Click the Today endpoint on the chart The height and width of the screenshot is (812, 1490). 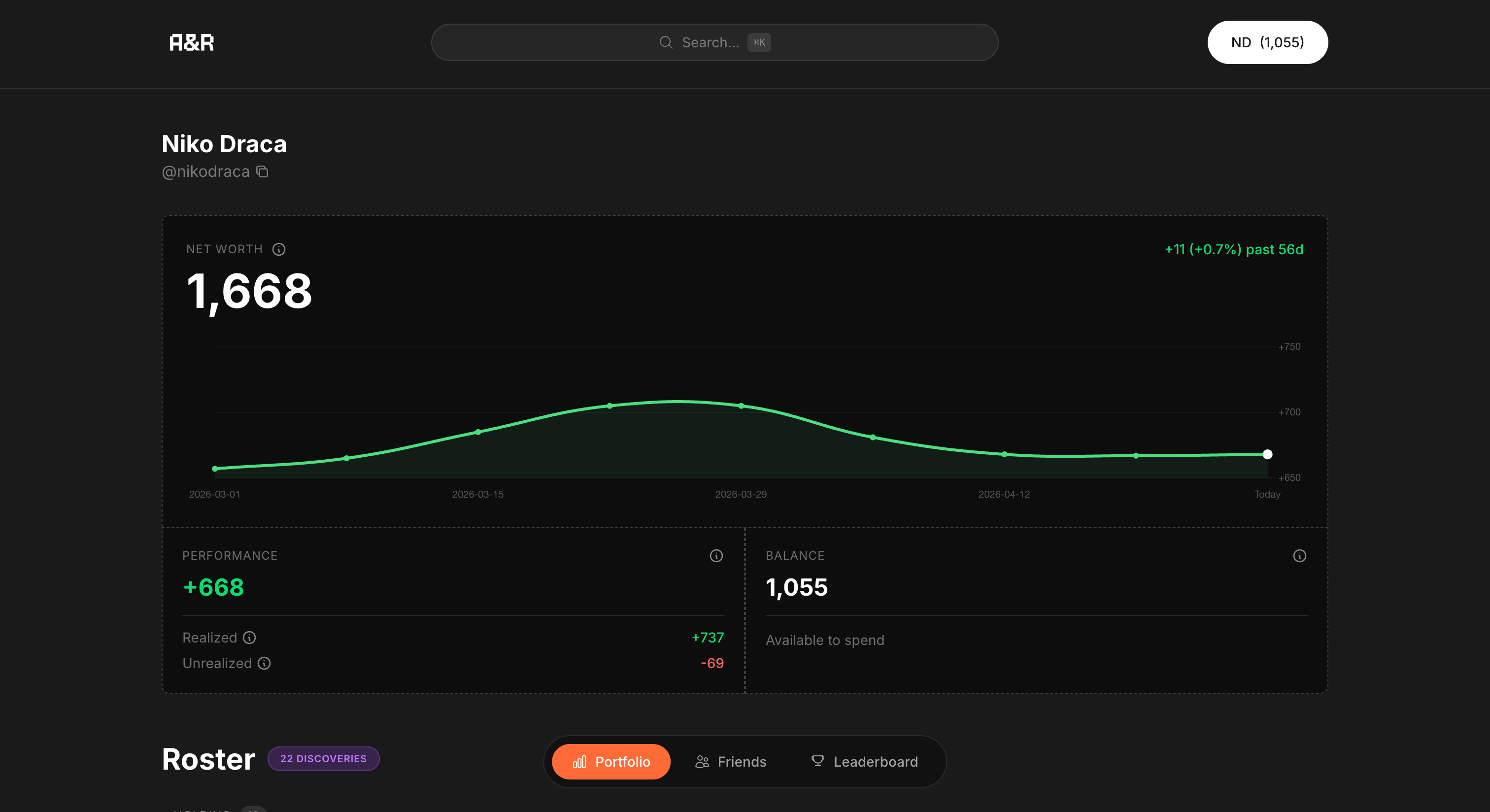[1267, 455]
